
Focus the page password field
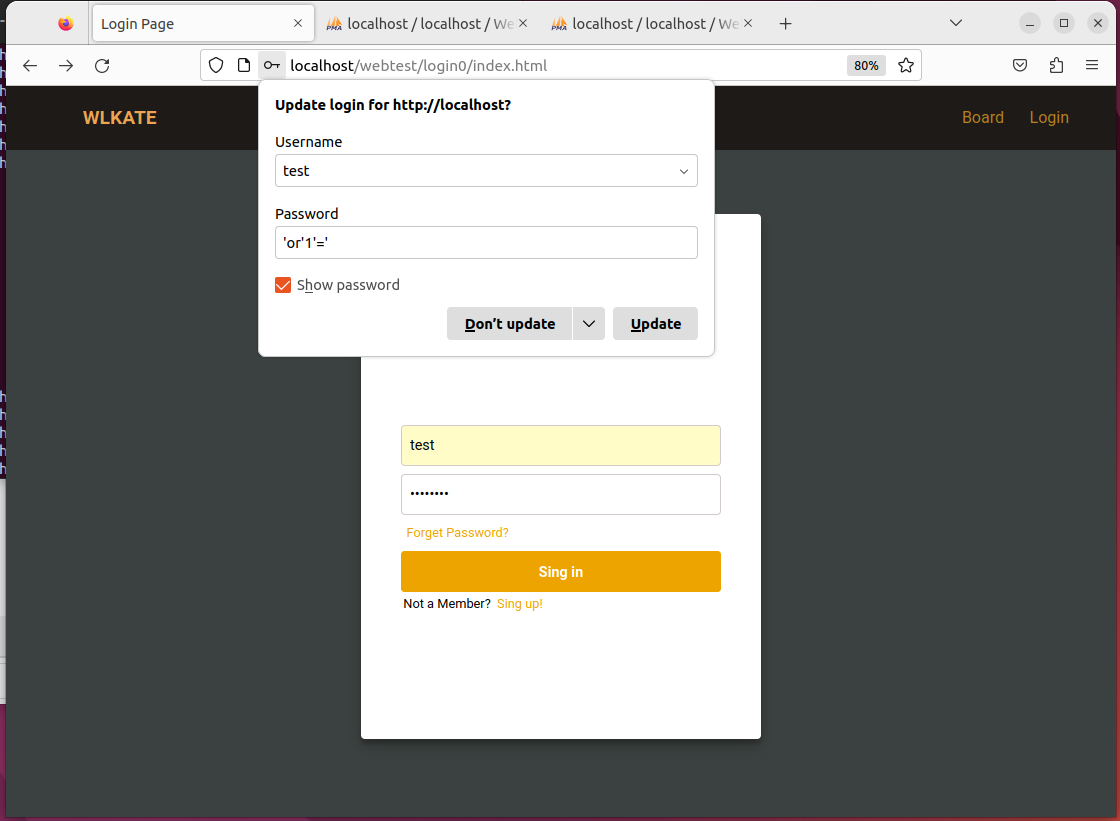[x=561, y=494]
